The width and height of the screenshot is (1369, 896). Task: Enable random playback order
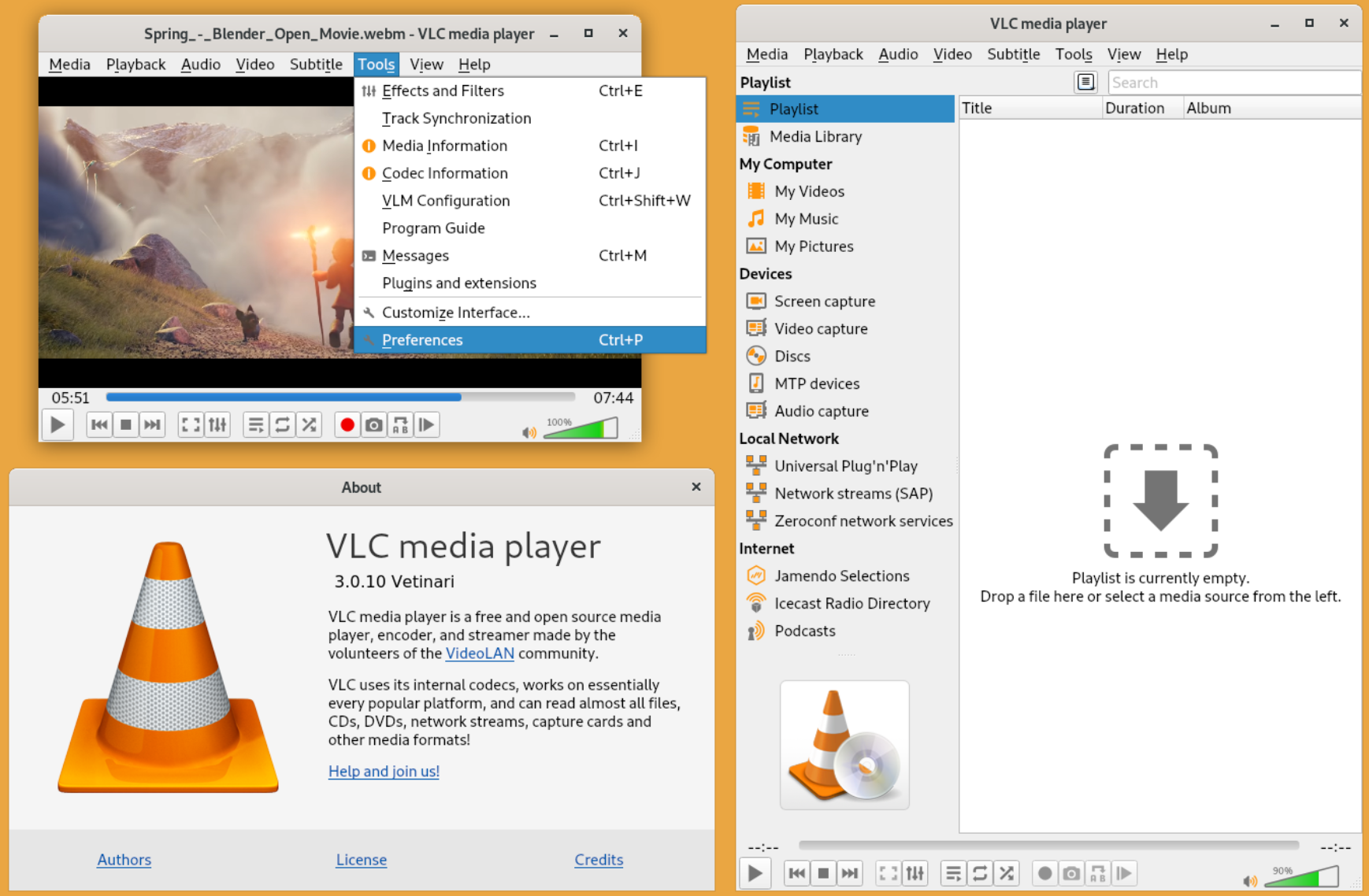(x=309, y=424)
